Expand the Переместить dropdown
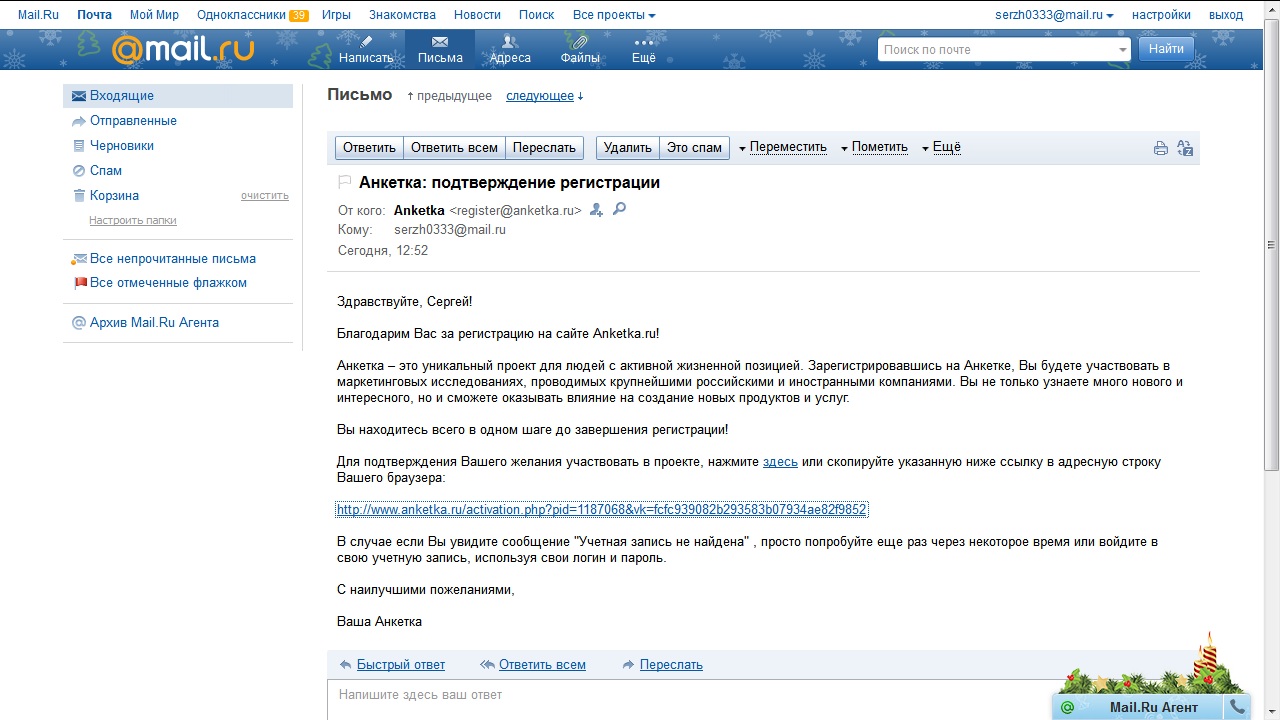1280x720 pixels. click(783, 147)
